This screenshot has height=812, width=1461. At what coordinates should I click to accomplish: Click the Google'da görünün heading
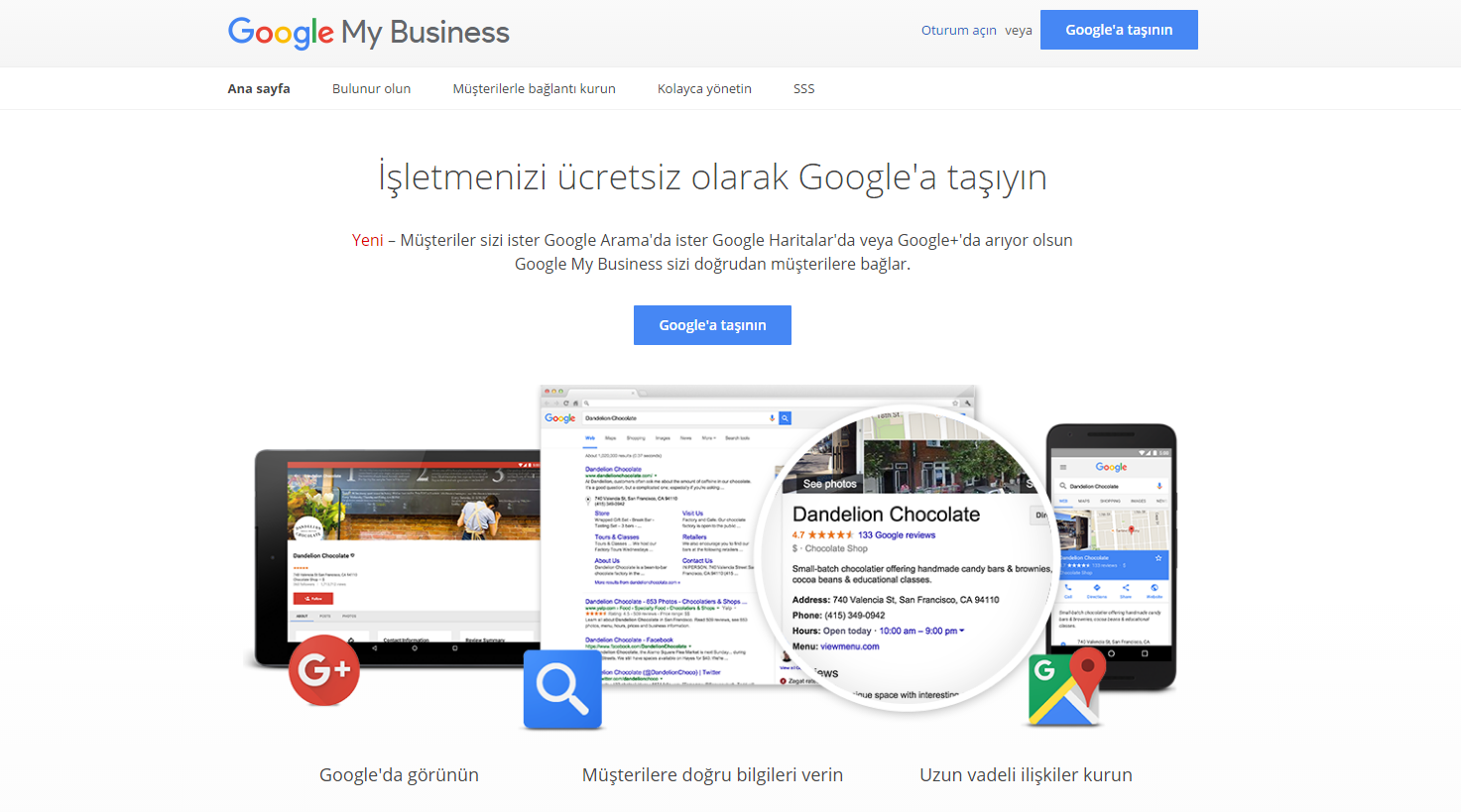coord(399,775)
